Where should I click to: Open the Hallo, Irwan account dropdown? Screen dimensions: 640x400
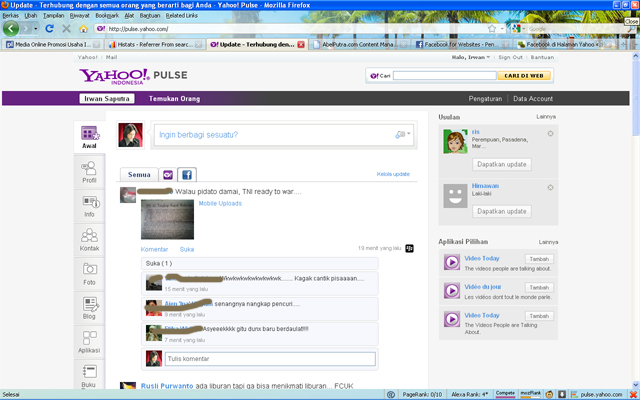pyautogui.click(x=472, y=58)
